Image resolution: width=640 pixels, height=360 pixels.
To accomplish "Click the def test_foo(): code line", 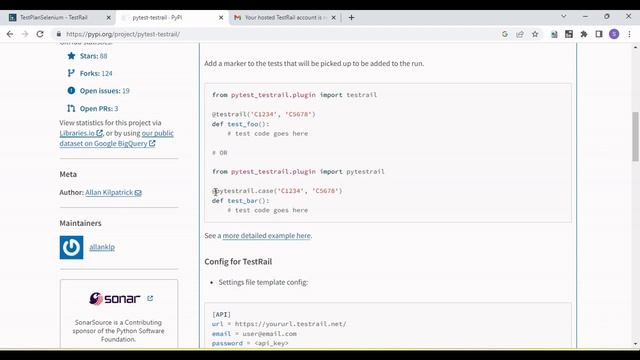I will coord(240,124).
